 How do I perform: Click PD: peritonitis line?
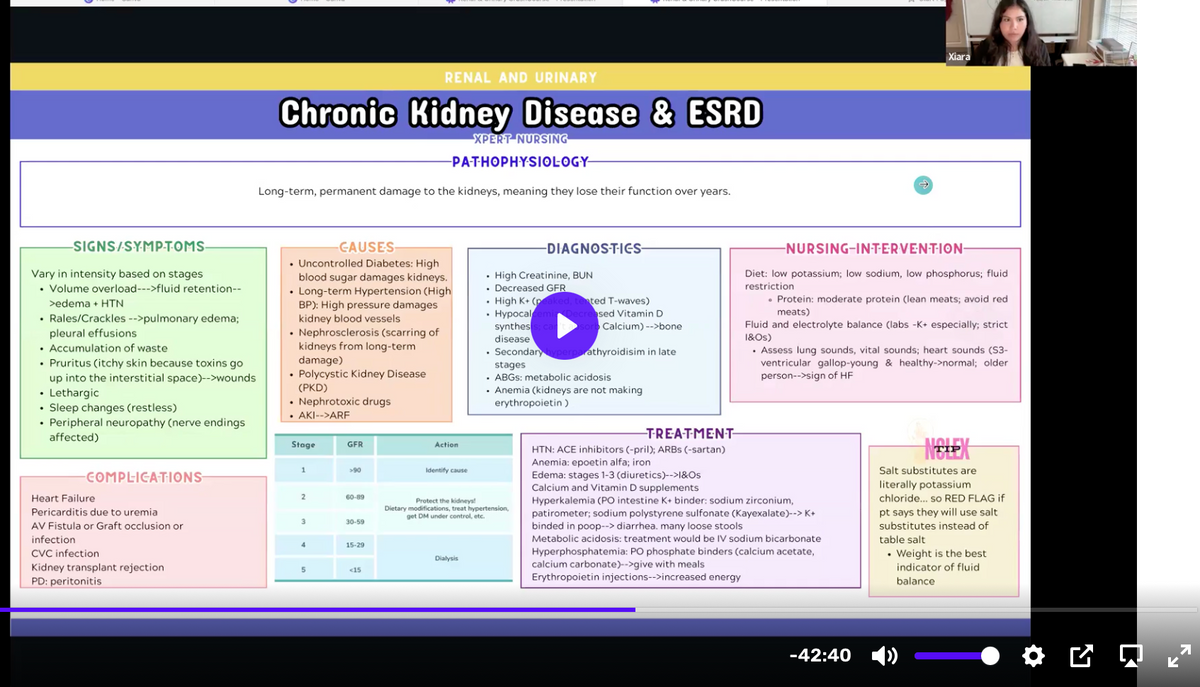click(x=66, y=581)
